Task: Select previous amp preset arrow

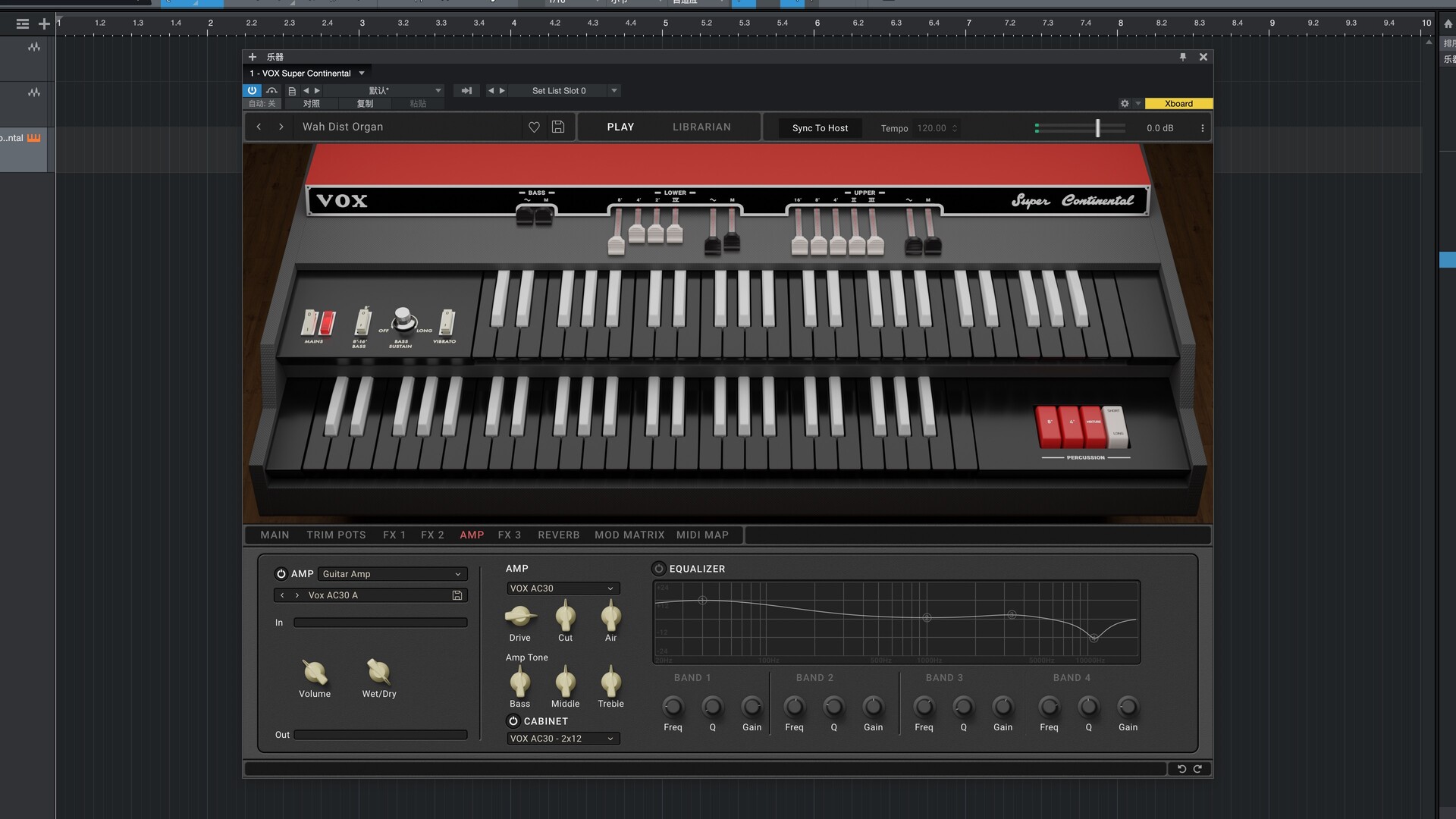Action: [x=282, y=595]
